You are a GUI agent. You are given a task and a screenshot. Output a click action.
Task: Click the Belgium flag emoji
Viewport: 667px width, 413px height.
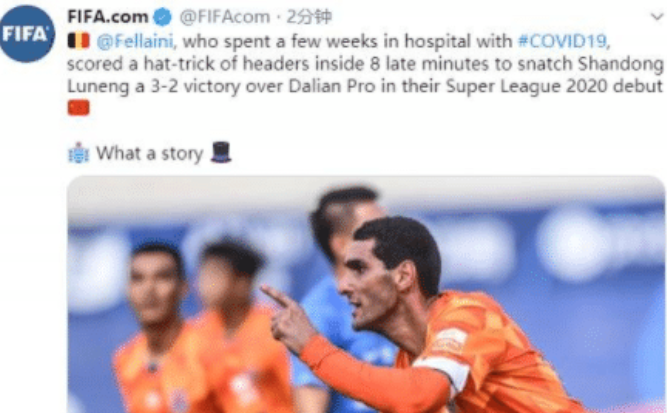click(x=79, y=41)
